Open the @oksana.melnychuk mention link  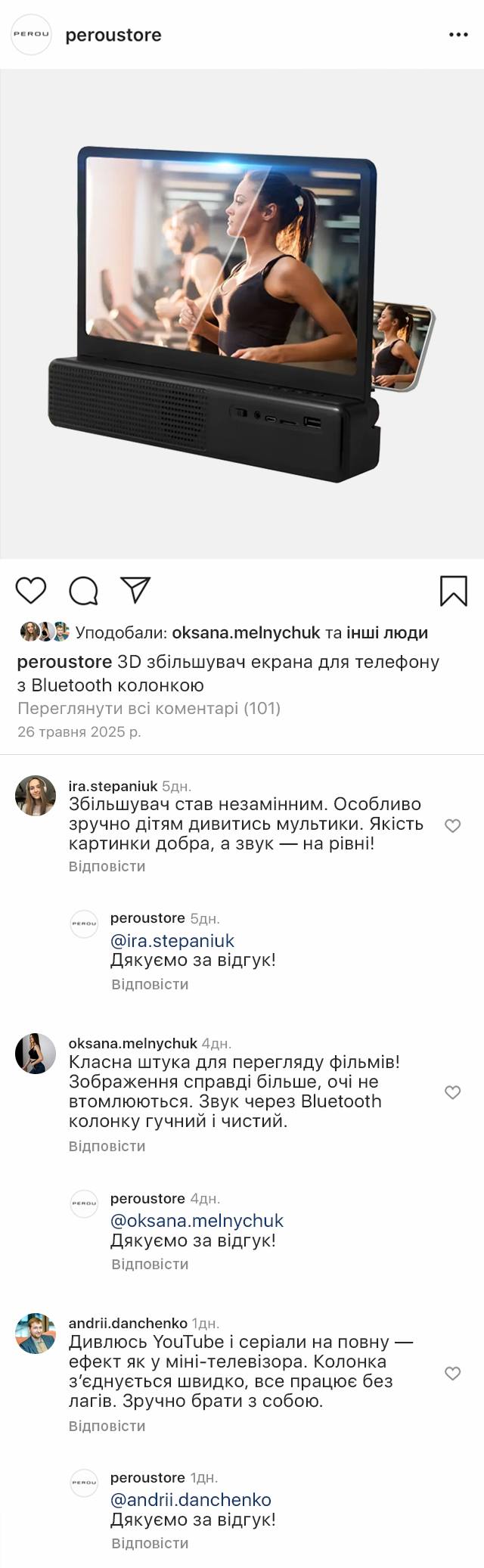[197, 1220]
